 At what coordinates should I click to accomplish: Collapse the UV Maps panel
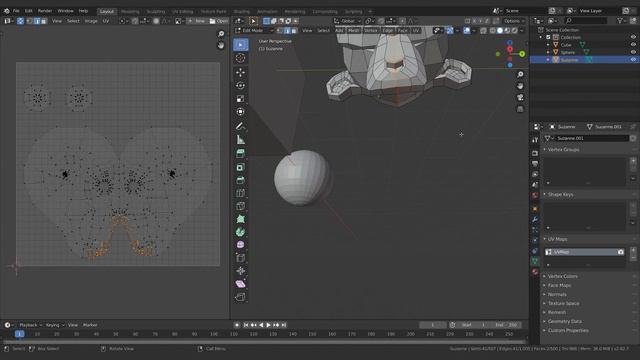[557, 239]
